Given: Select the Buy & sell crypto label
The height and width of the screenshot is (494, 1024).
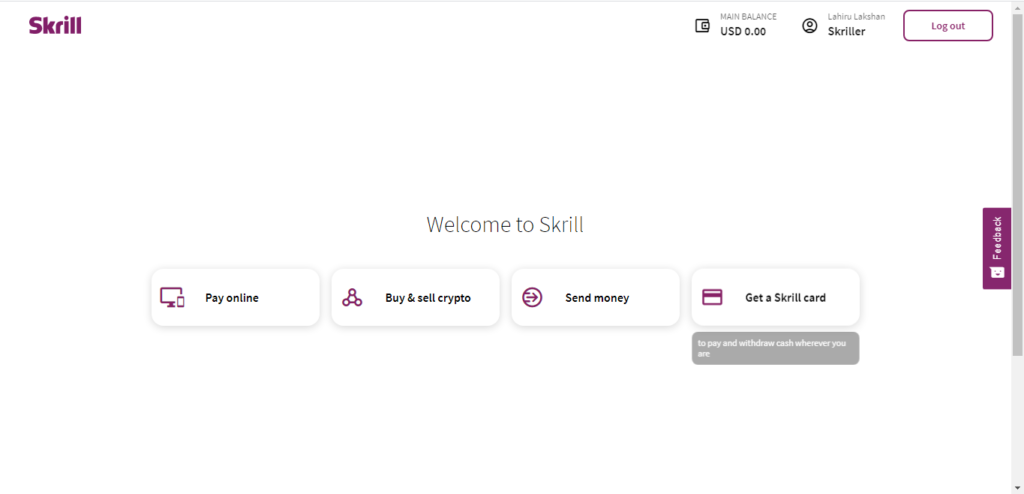Looking at the screenshot, I should pos(428,298).
